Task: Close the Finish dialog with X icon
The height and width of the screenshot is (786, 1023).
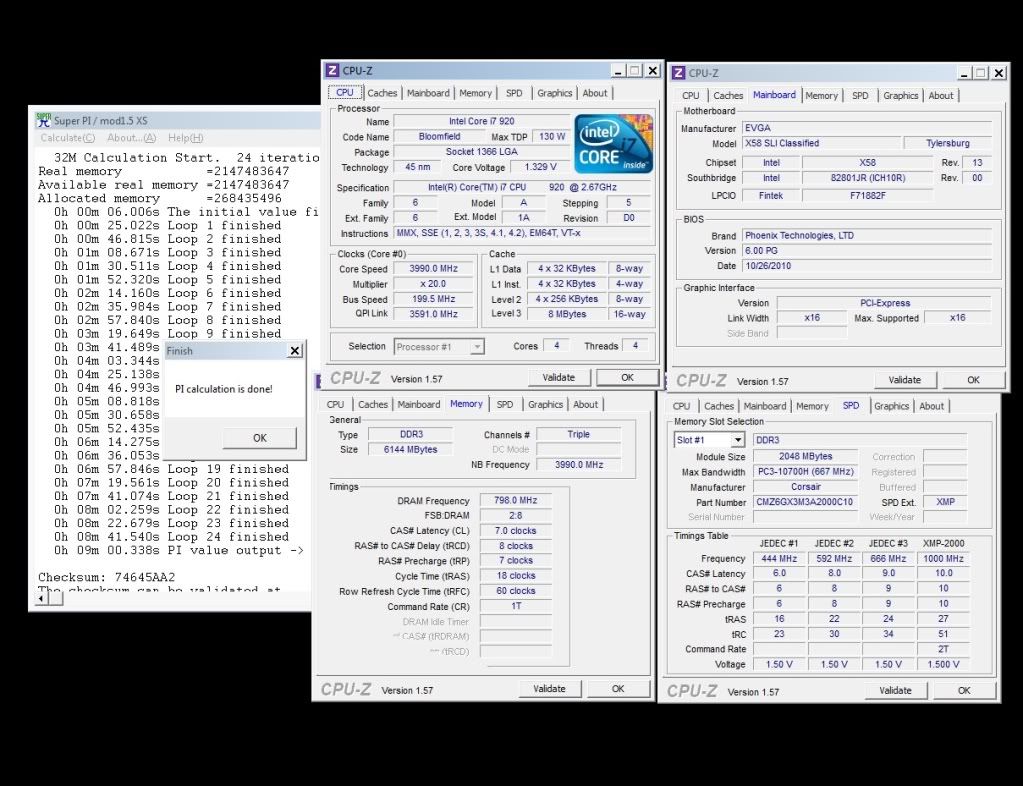Action: point(295,351)
